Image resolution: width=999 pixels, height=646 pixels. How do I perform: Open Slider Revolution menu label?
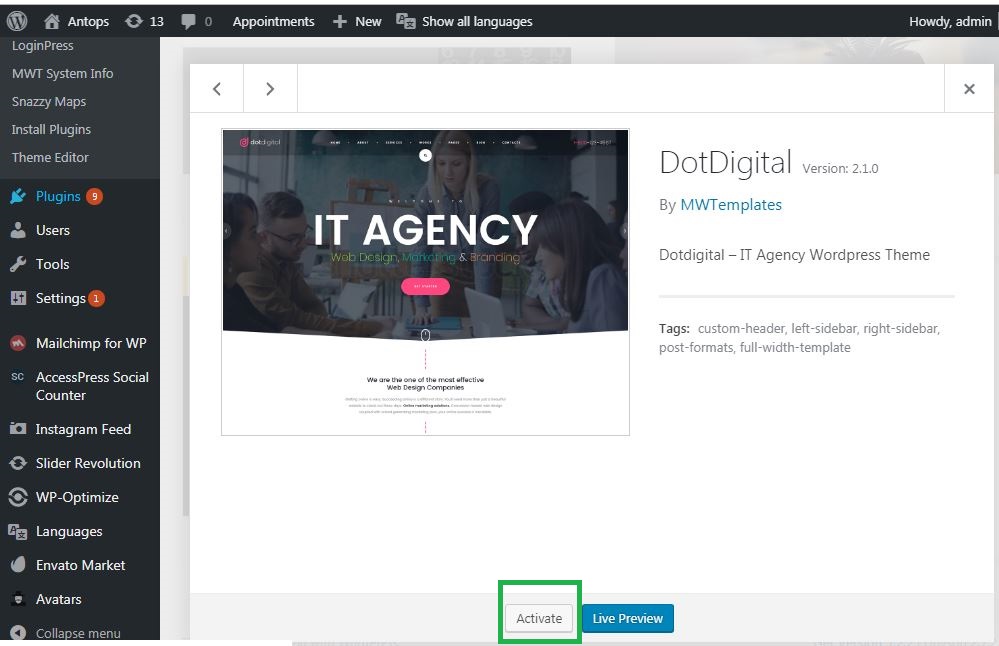pyautogui.click(x=88, y=463)
